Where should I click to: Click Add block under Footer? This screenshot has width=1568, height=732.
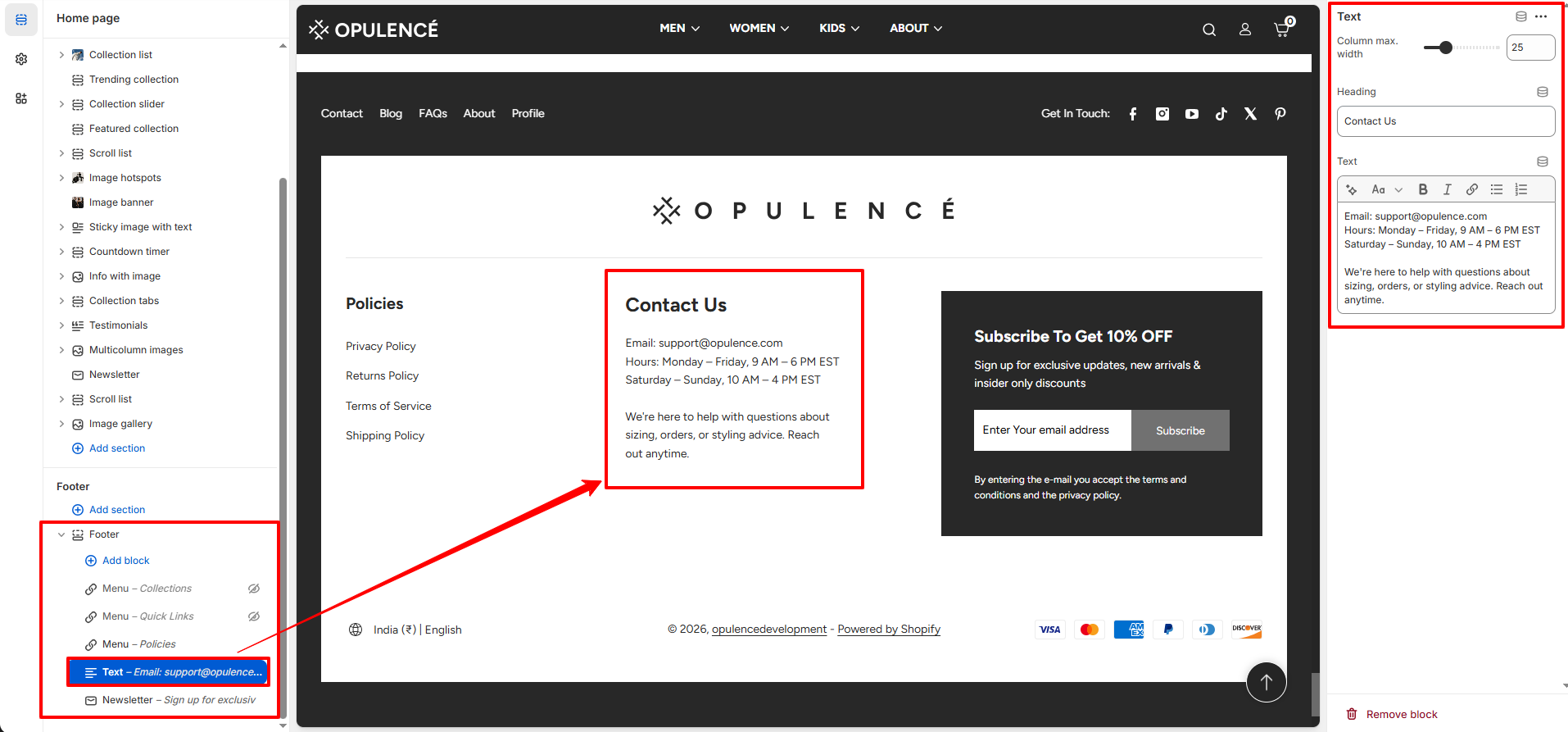[x=118, y=561]
